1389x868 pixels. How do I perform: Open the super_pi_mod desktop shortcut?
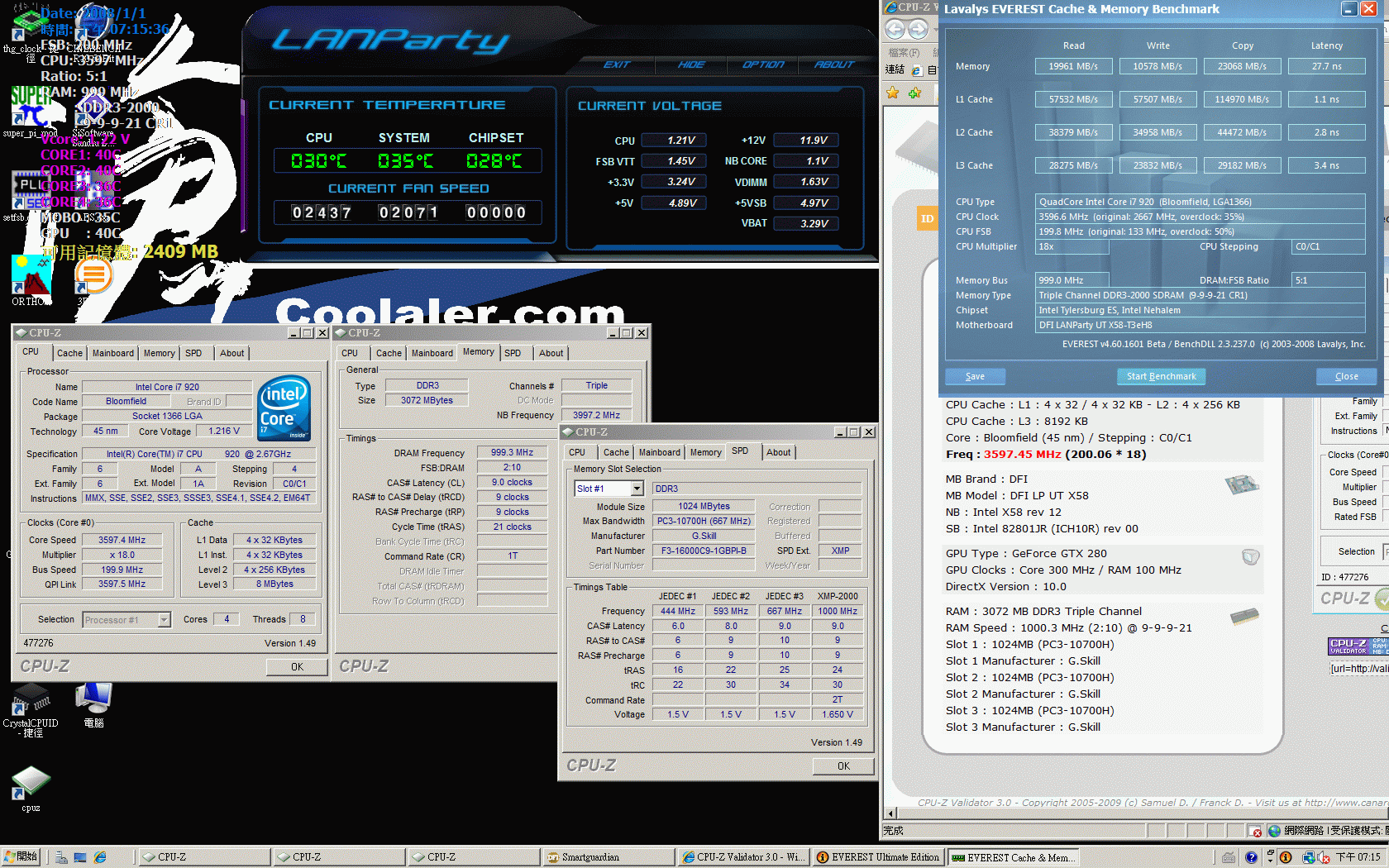coord(30,112)
